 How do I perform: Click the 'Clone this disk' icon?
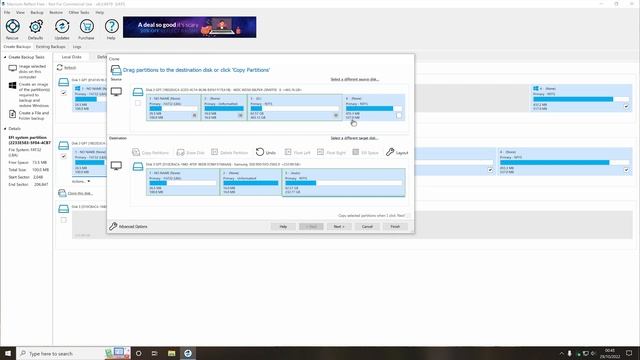(x=62, y=193)
